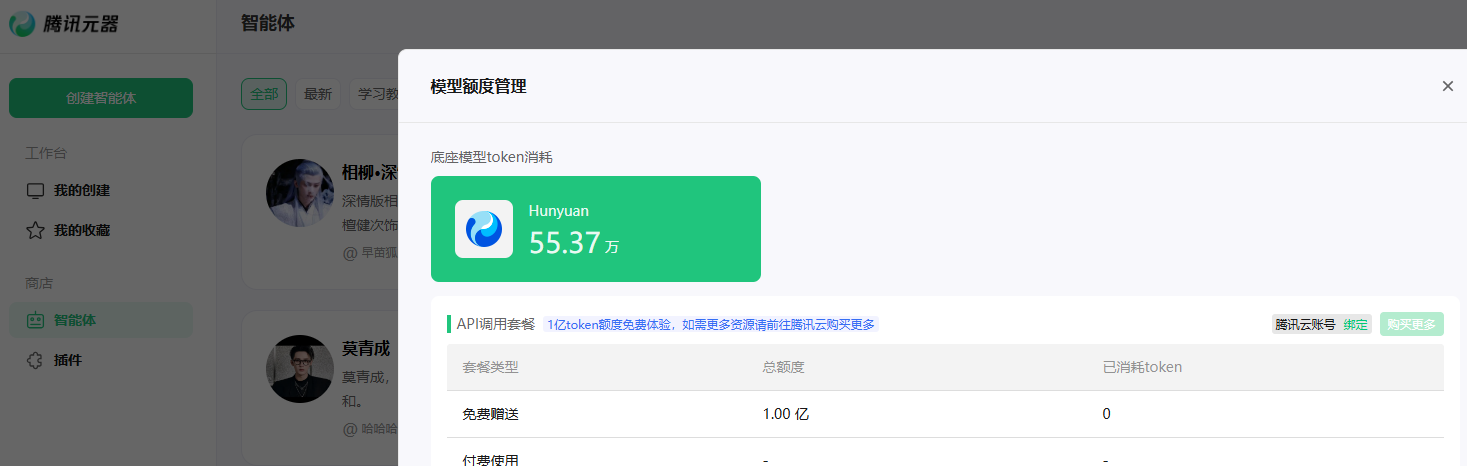This screenshot has height=466, width=1467.
Task: Click the API调用套餐 section title
Action: click(x=496, y=324)
